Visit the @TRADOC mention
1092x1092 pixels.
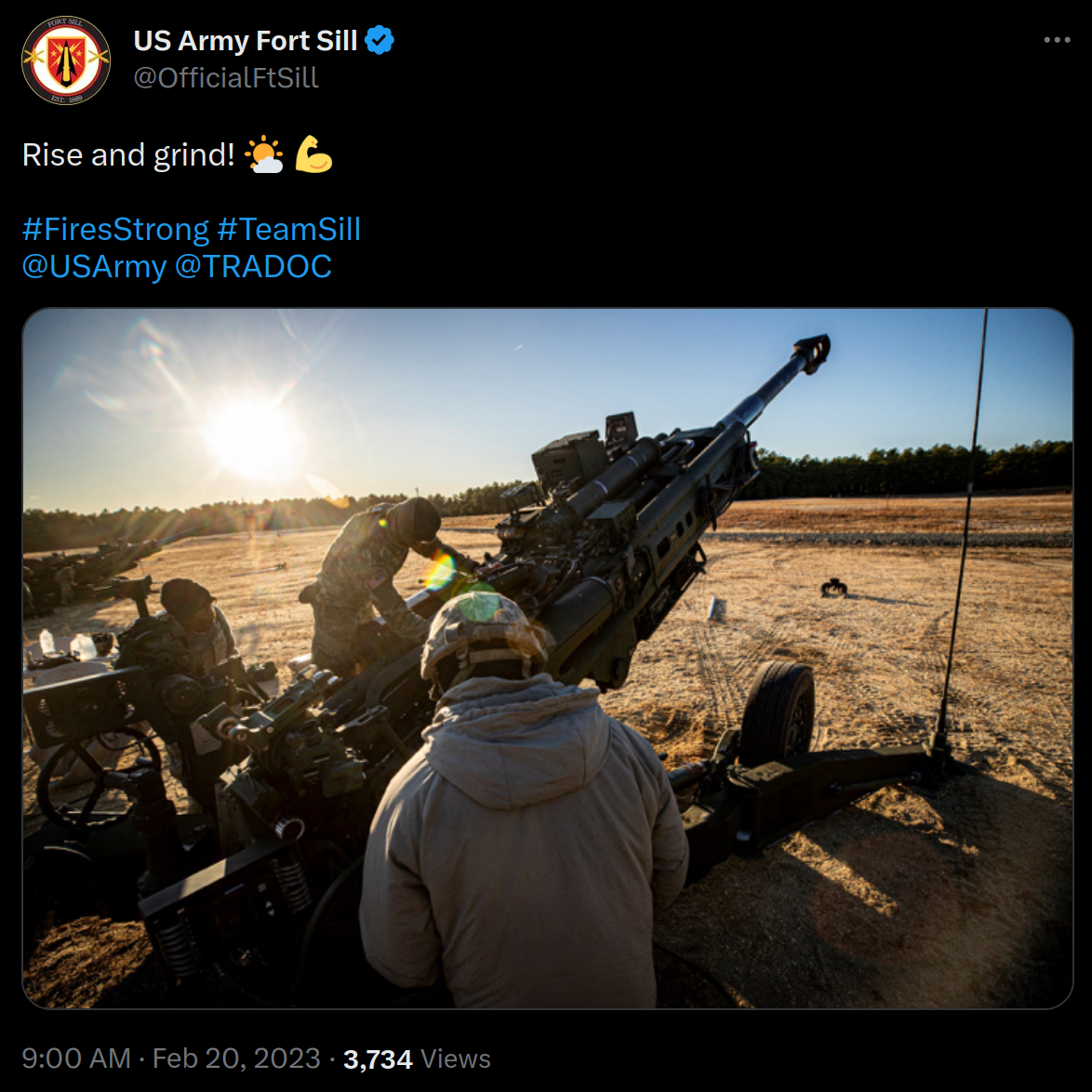point(254,267)
